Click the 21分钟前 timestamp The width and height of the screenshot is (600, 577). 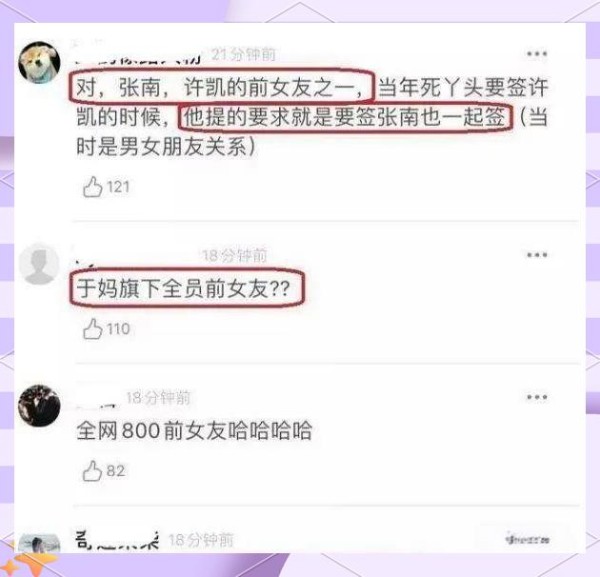[243, 54]
